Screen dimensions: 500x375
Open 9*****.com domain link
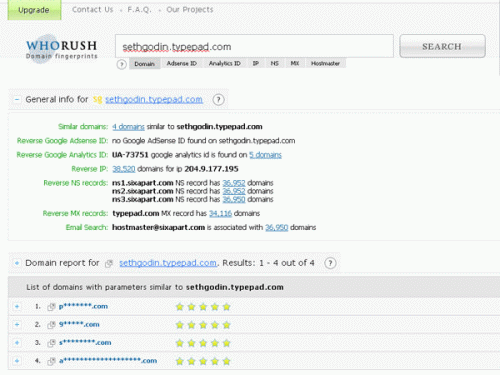point(79,324)
